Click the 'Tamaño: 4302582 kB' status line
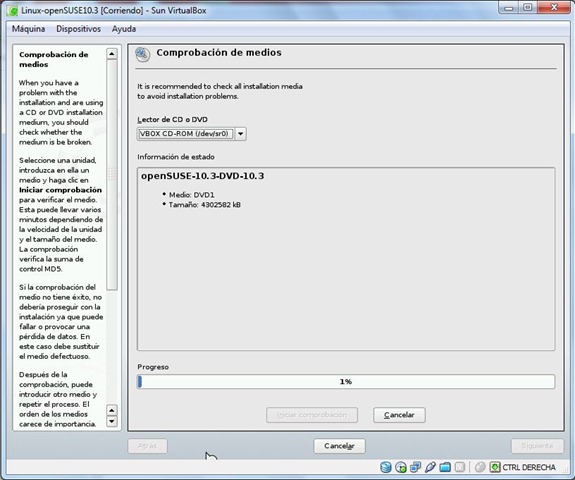 click(205, 205)
